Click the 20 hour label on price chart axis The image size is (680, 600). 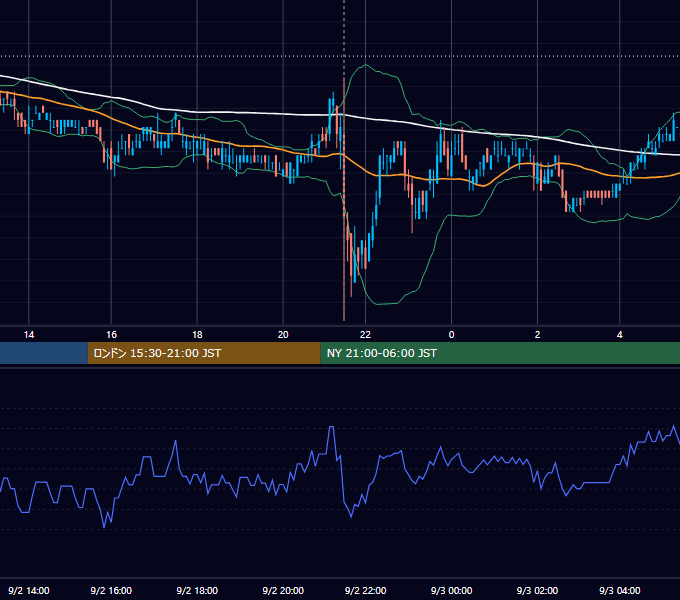pyautogui.click(x=283, y=335)
